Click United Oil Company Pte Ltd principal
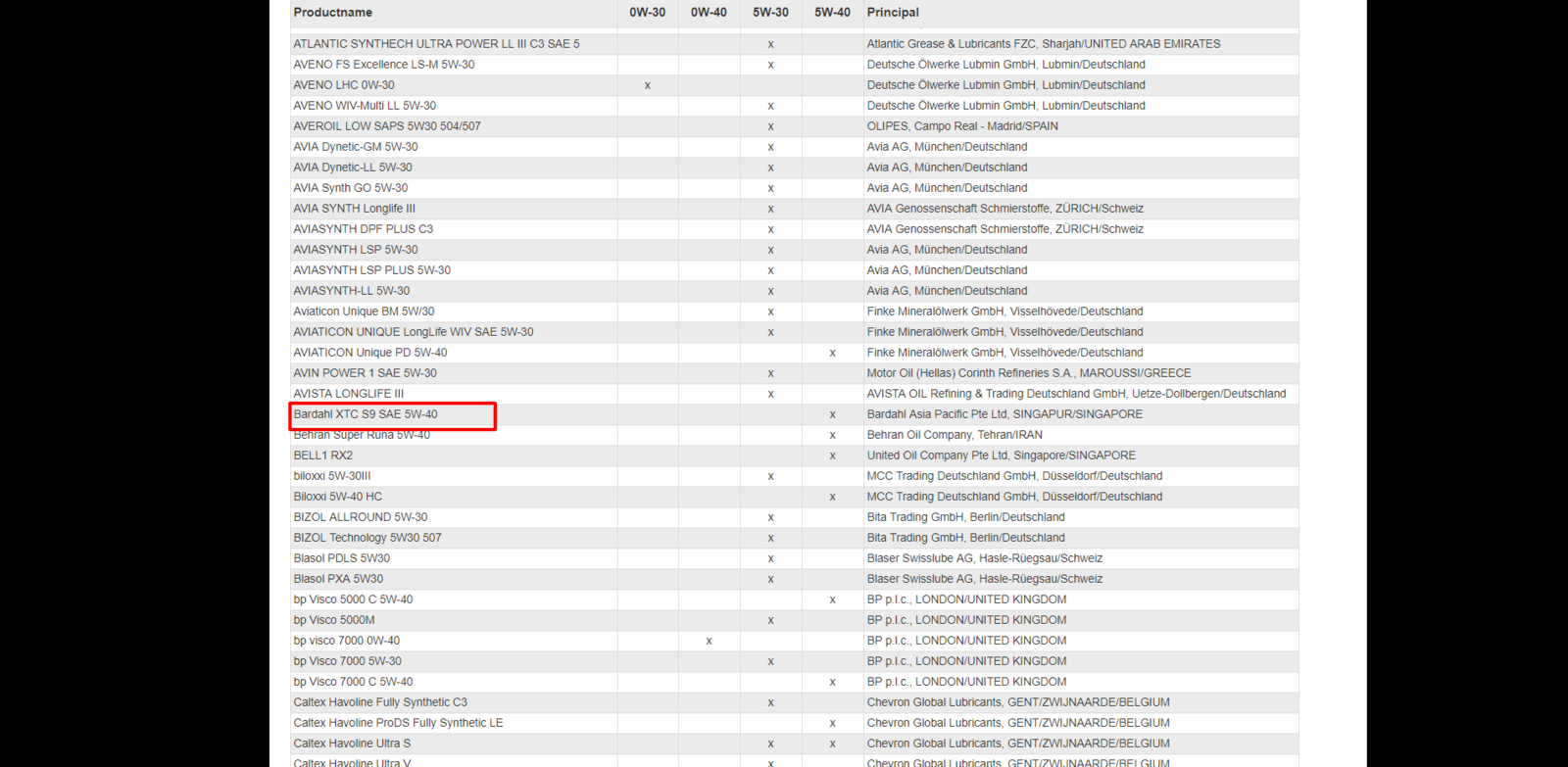 [x=1002, y=455]
